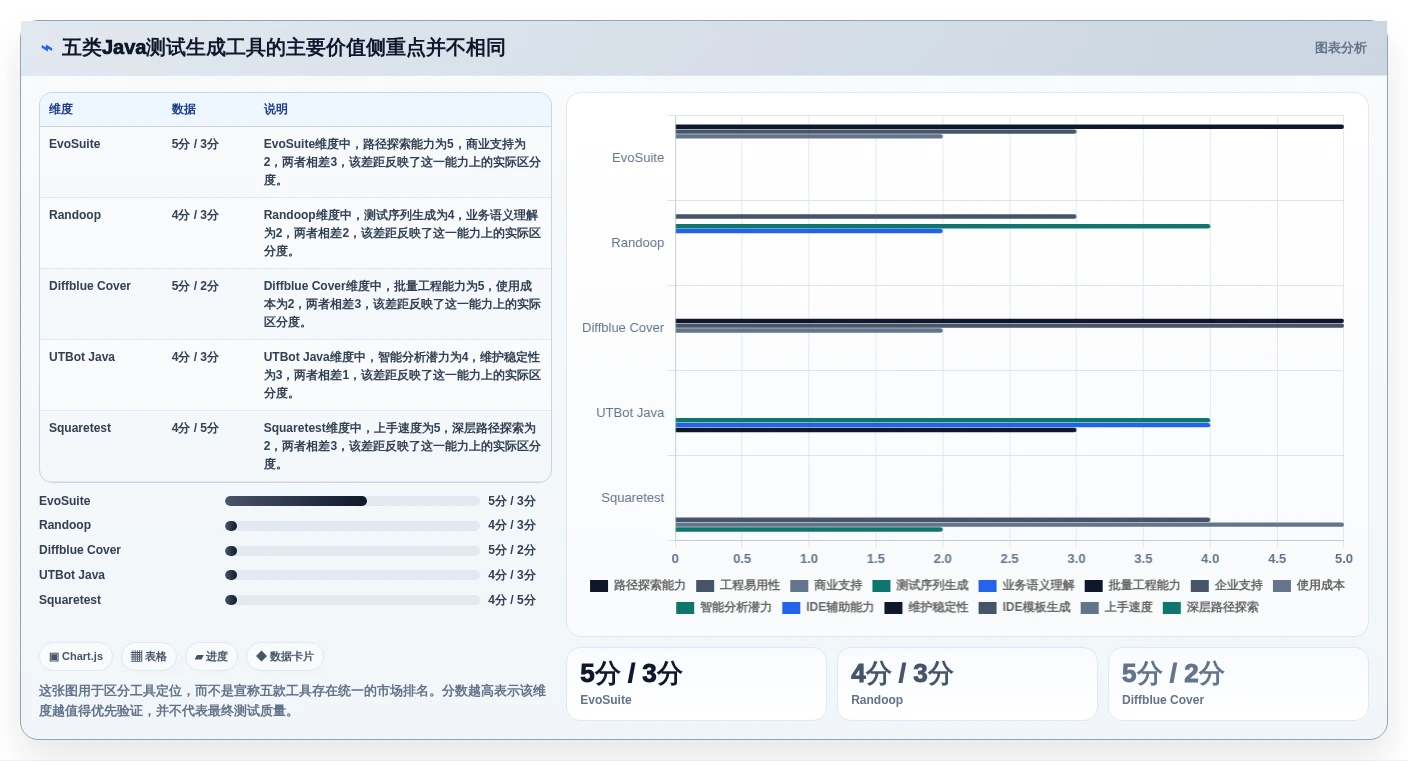The height and width of the screenshot is (761, 1408).
Task: Select the 数据卡片 chip
Action: point(285,657)
